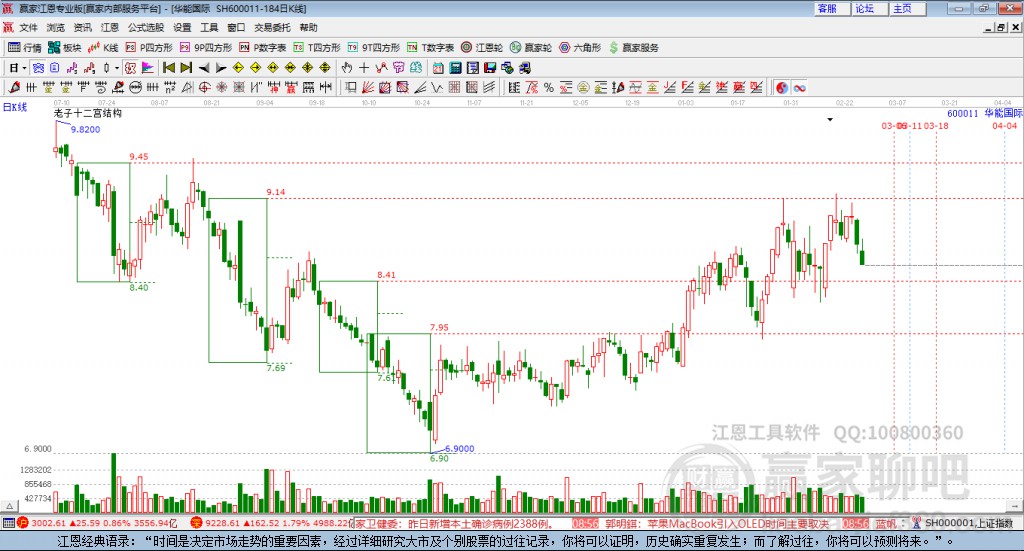Open the 江恩轮 Gann wheel tool
Image resolution: width=1024 pixels, height=551 pixels.
click(482, 48)
